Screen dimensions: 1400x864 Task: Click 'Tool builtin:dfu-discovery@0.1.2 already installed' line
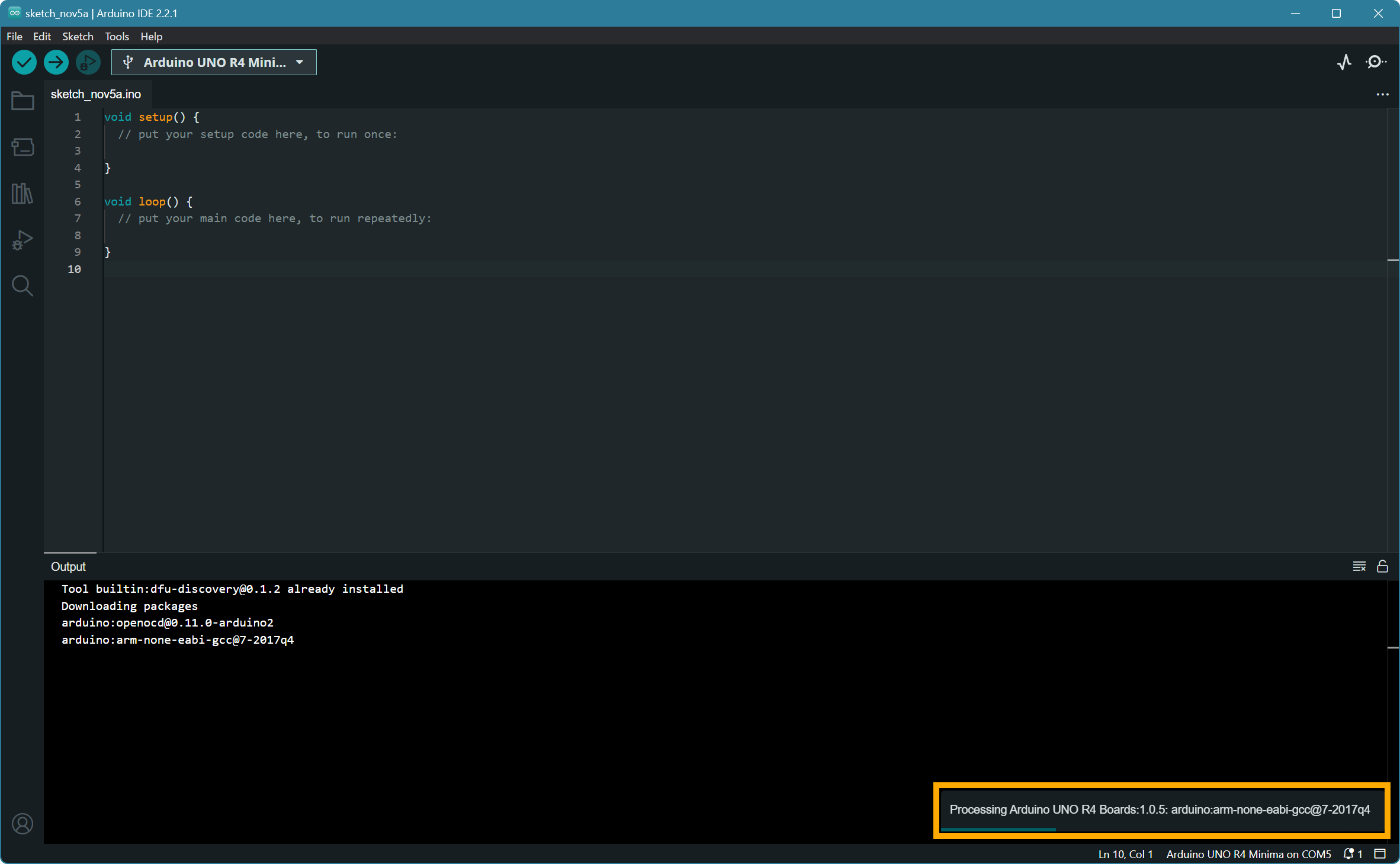(232, 589)
